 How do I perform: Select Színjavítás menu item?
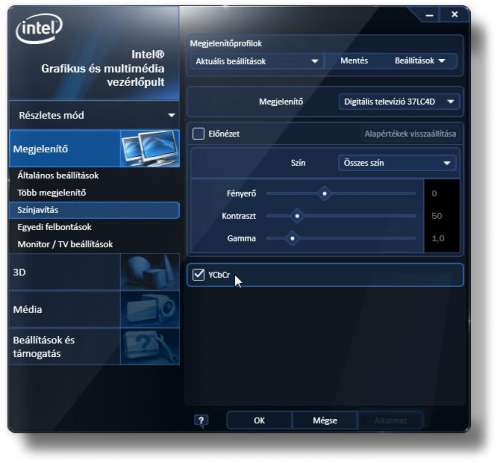95,210
